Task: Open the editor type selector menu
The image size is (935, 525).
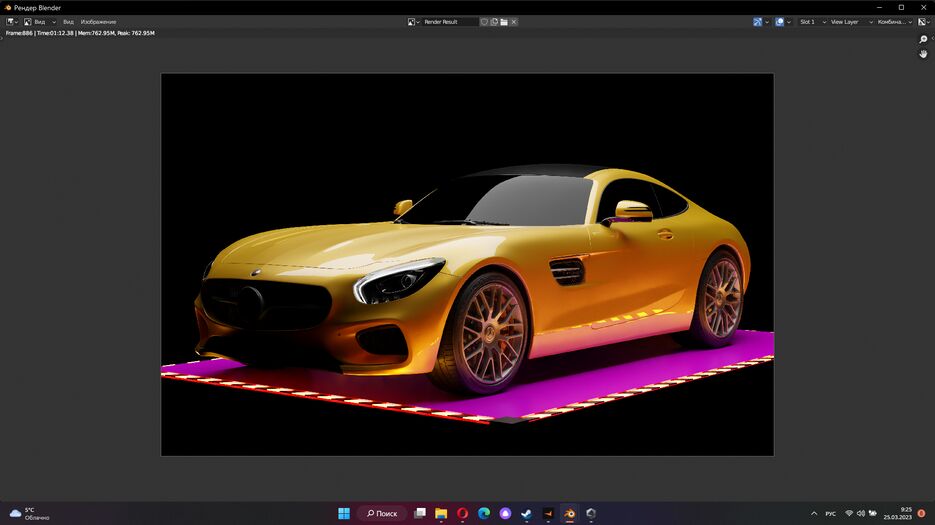Action: [x=11, y=21]
